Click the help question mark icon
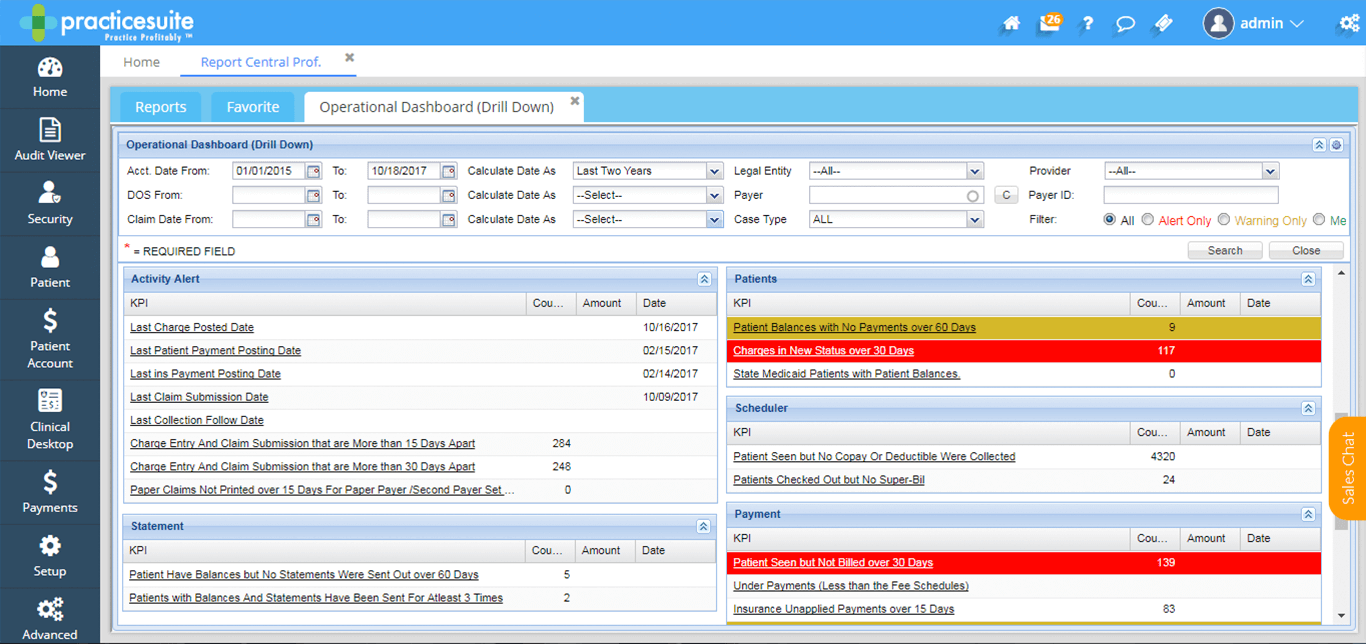 1088,23
